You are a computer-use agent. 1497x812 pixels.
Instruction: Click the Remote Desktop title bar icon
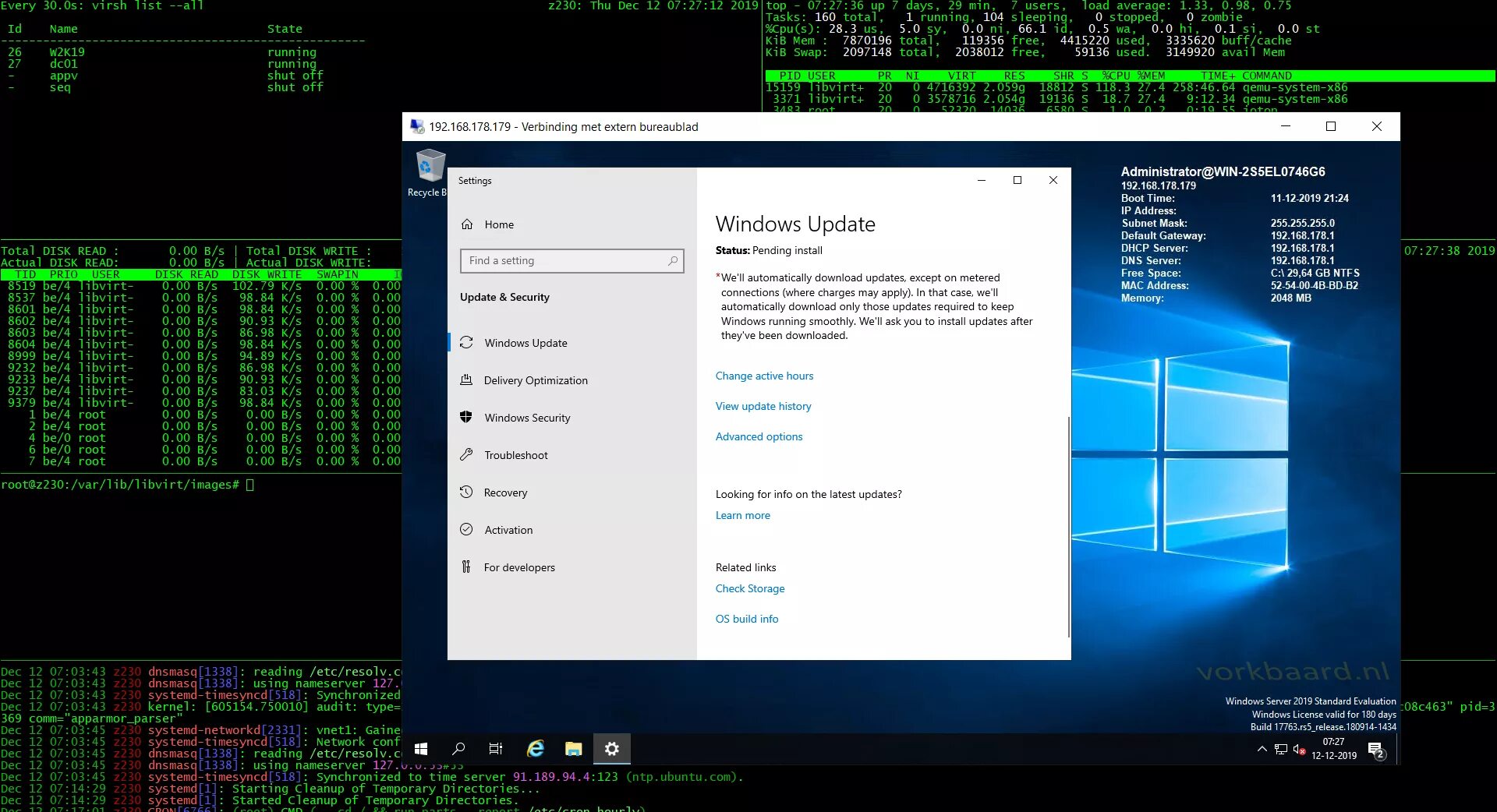coord(417,127)
